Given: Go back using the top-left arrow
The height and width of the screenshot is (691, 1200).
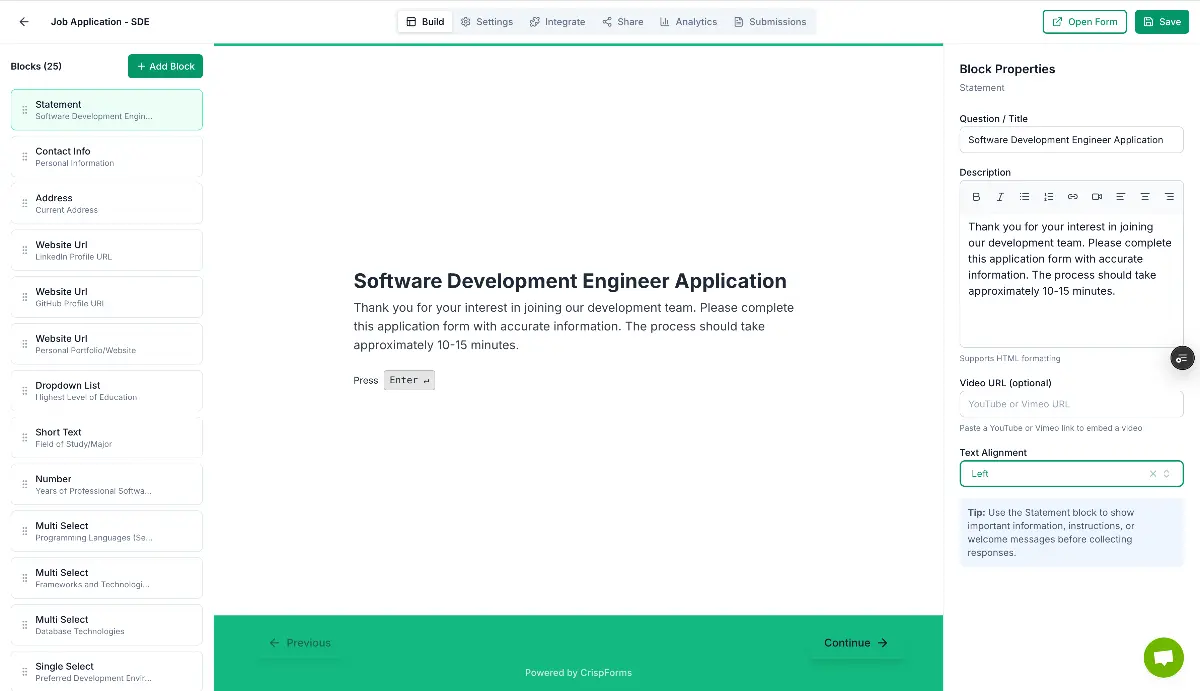Looking at the screenshot, I should point(23,21).
